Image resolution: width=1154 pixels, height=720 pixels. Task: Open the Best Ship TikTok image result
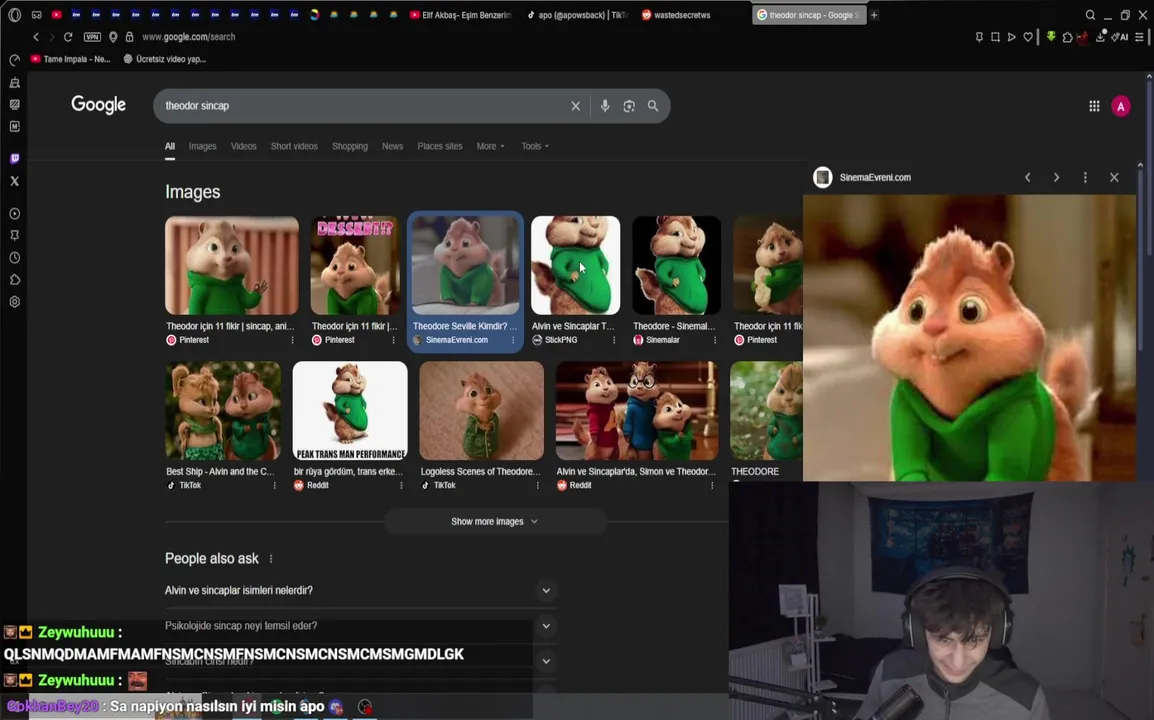pyautogui.click(x=223, y=411)
